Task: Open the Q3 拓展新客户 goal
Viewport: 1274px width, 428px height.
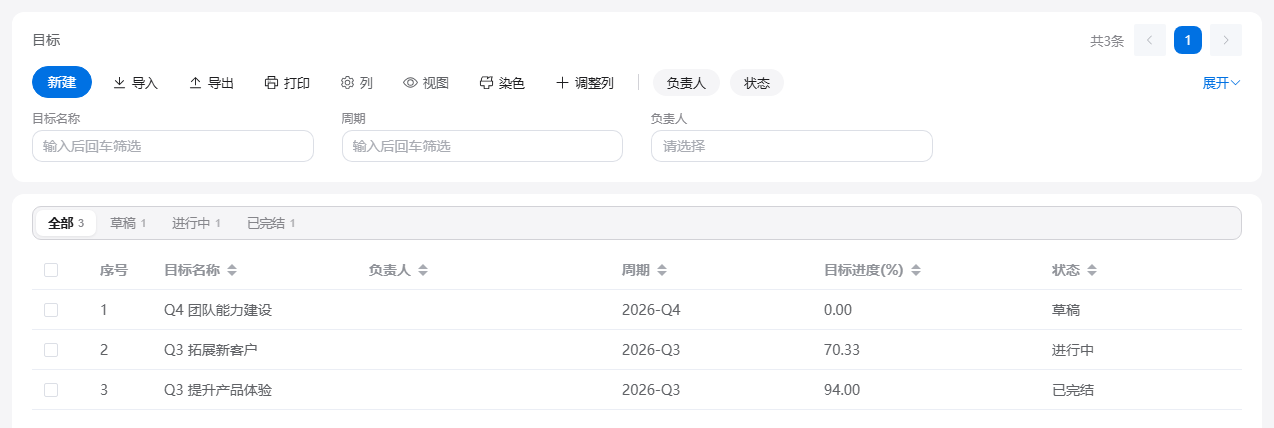Action: [x=211, y=350]
